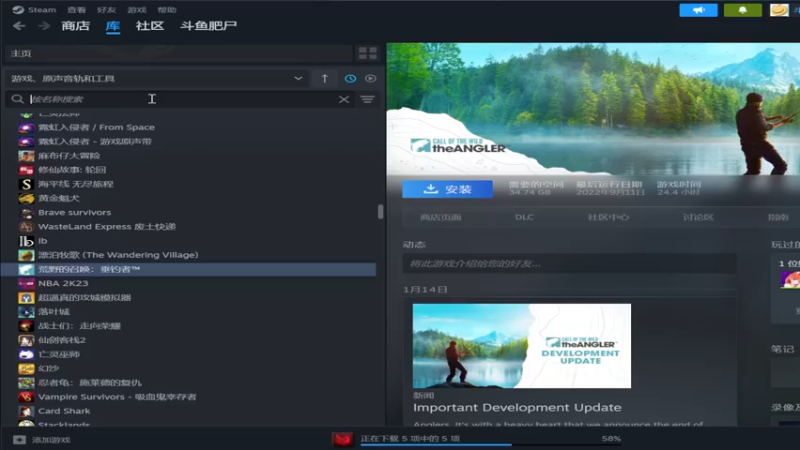Click the blue megaphone announcements button
Viewport: 800px width, 450px height.
click(698, 10)
